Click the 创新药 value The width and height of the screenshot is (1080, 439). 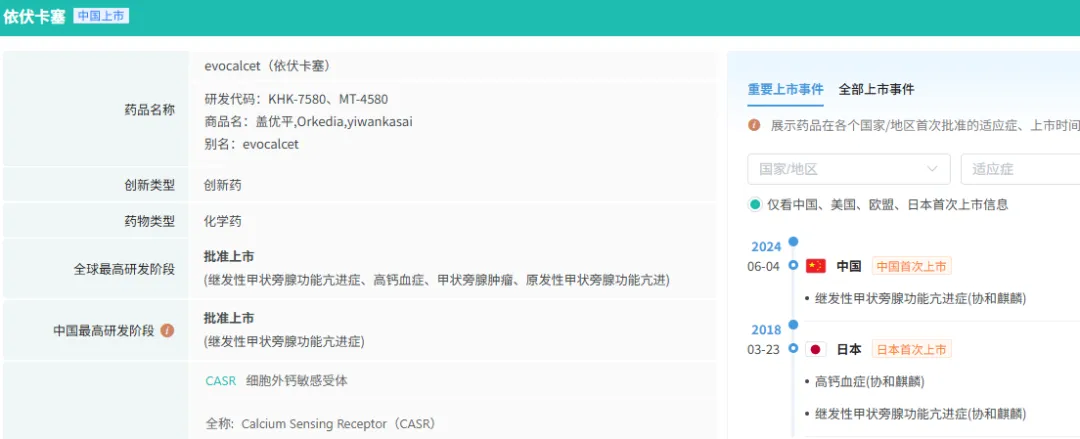222,185
